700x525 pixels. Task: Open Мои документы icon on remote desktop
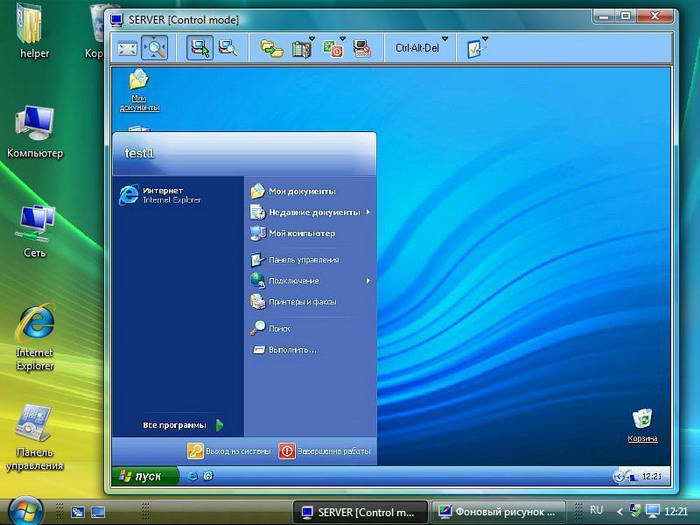[139, 90]
